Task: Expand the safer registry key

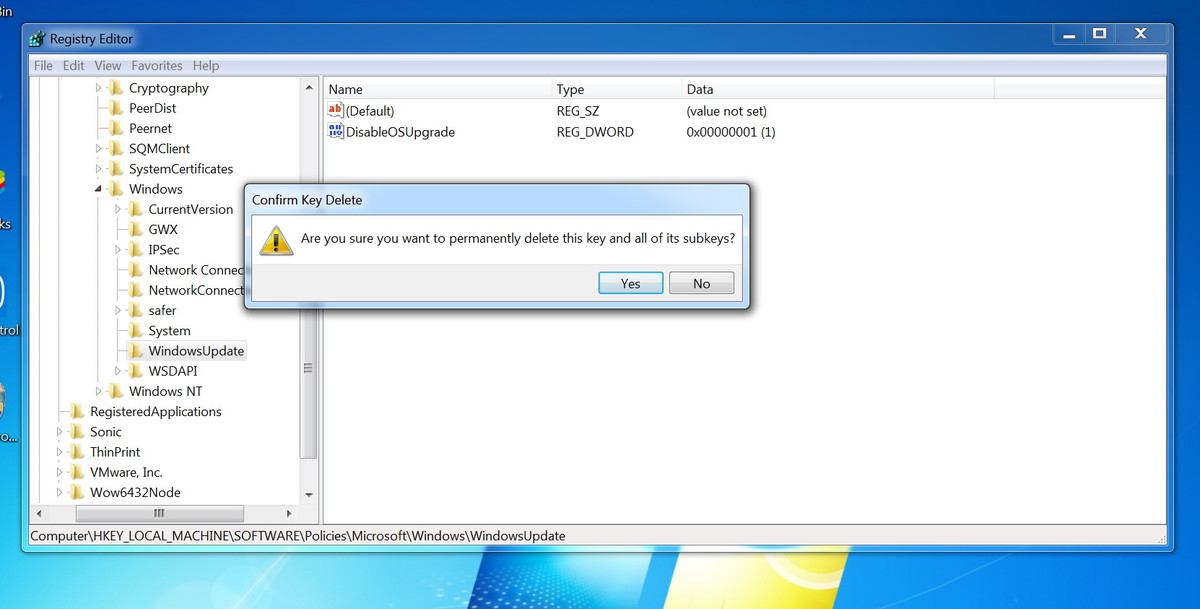Action: 116,310
